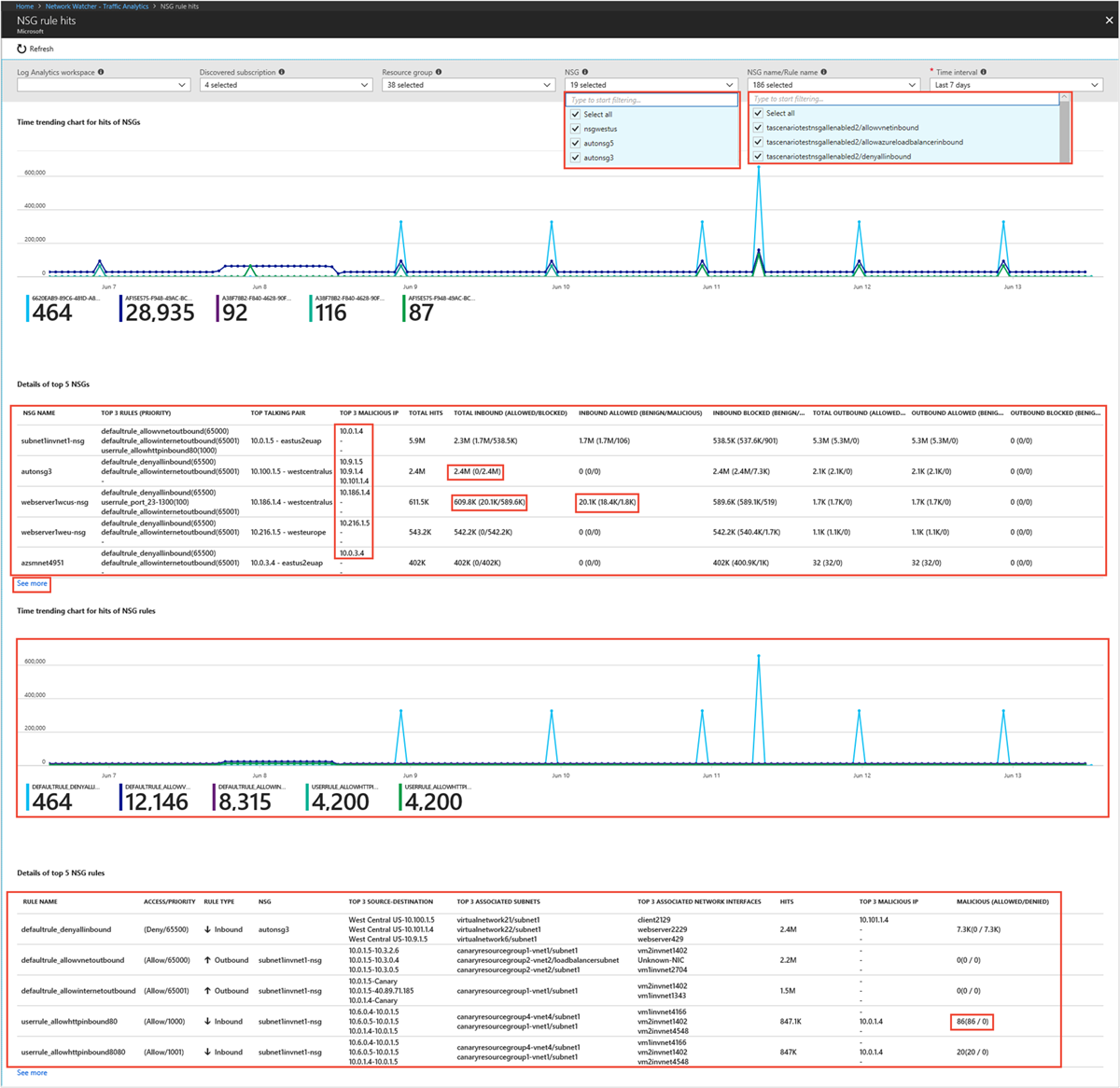Click dark blue legend bar beside 28,935
This screenshot has width=1120, height=1088.
pos(121,309)
